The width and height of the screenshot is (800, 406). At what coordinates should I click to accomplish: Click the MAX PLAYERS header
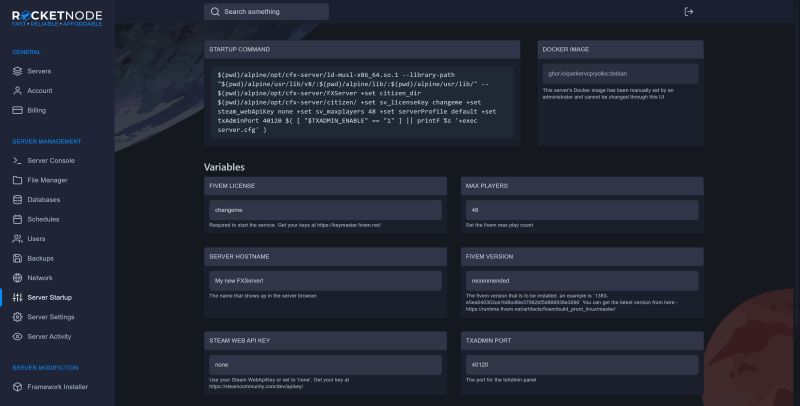coord(582,186)
